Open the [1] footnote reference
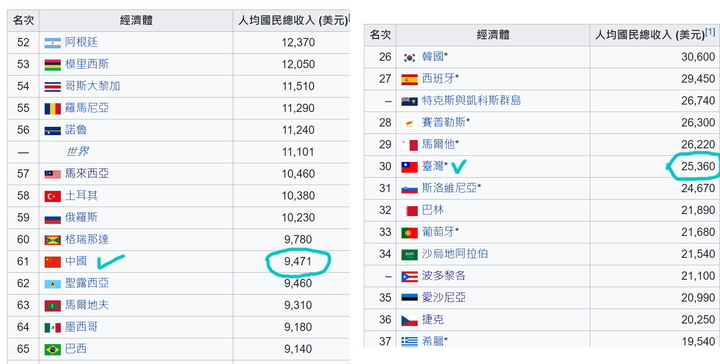Screen dimensions: 720x364 [710, 32]
